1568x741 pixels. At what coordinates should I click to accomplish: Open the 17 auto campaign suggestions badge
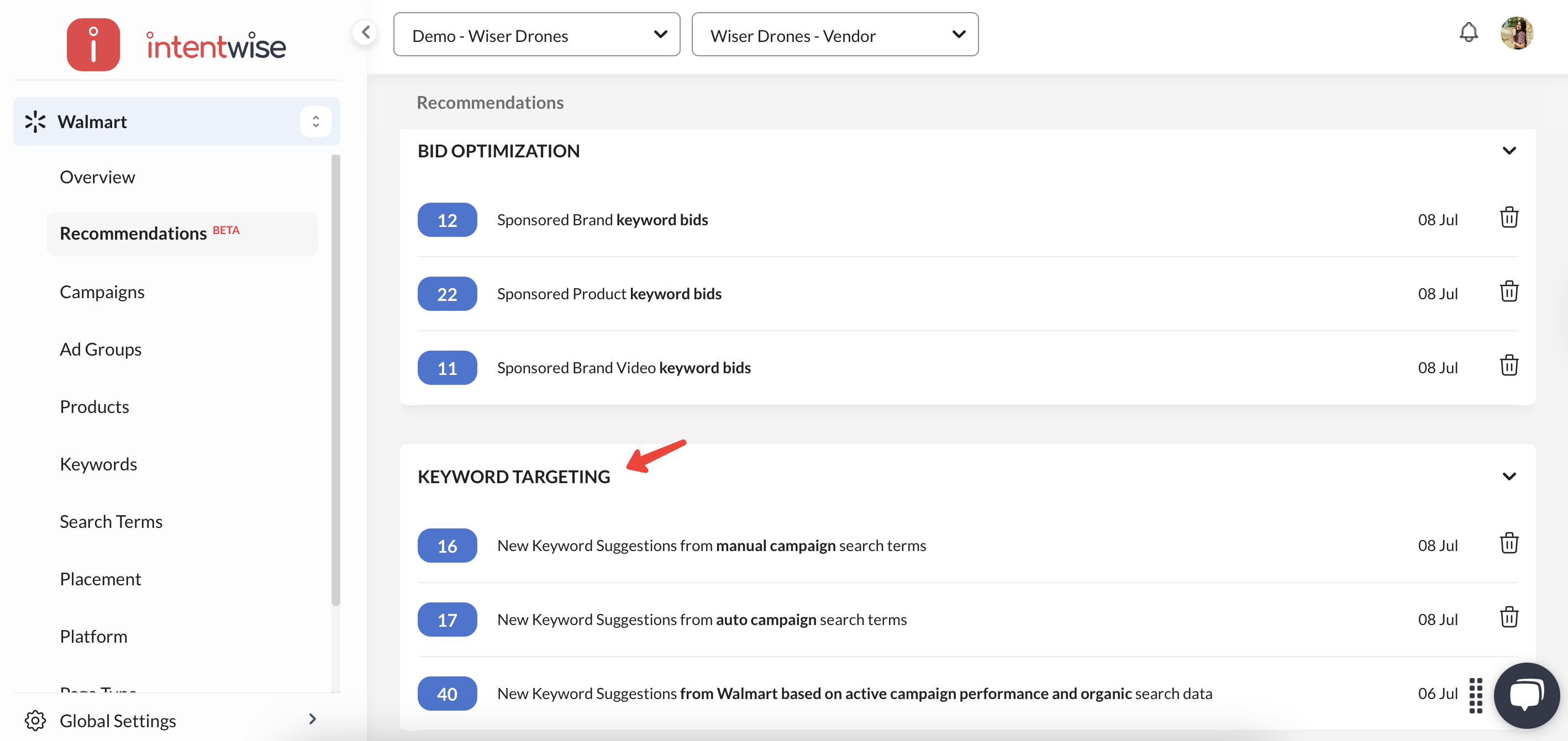coord(447,620)
